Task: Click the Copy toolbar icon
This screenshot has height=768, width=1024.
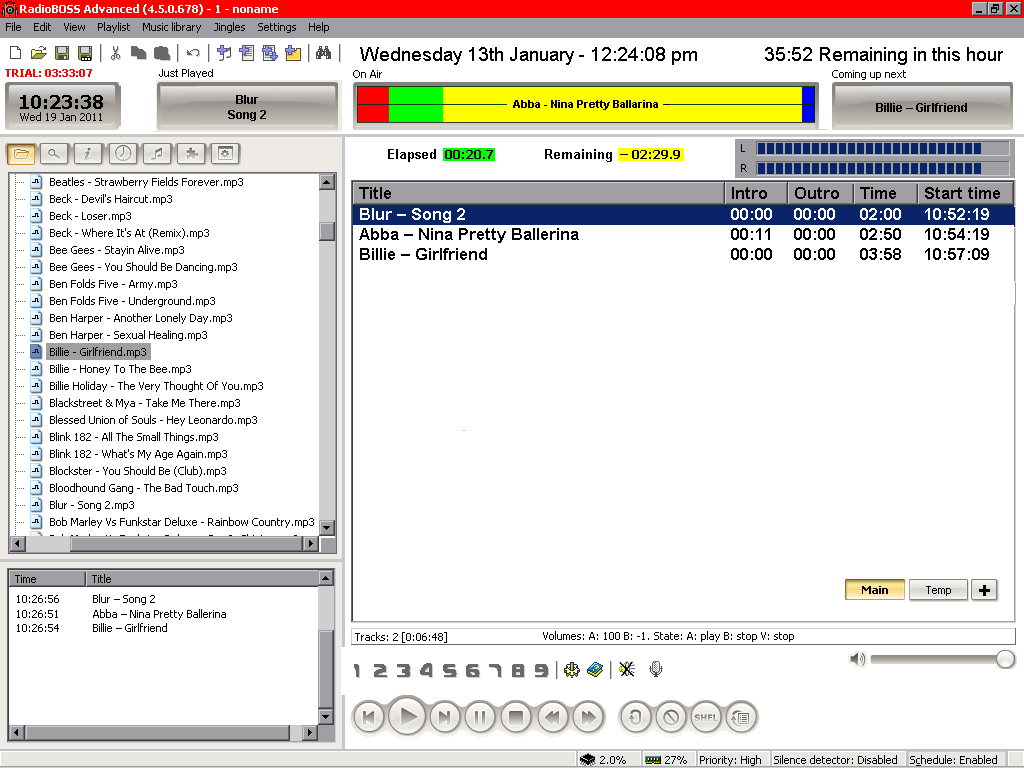Action: 138,53
